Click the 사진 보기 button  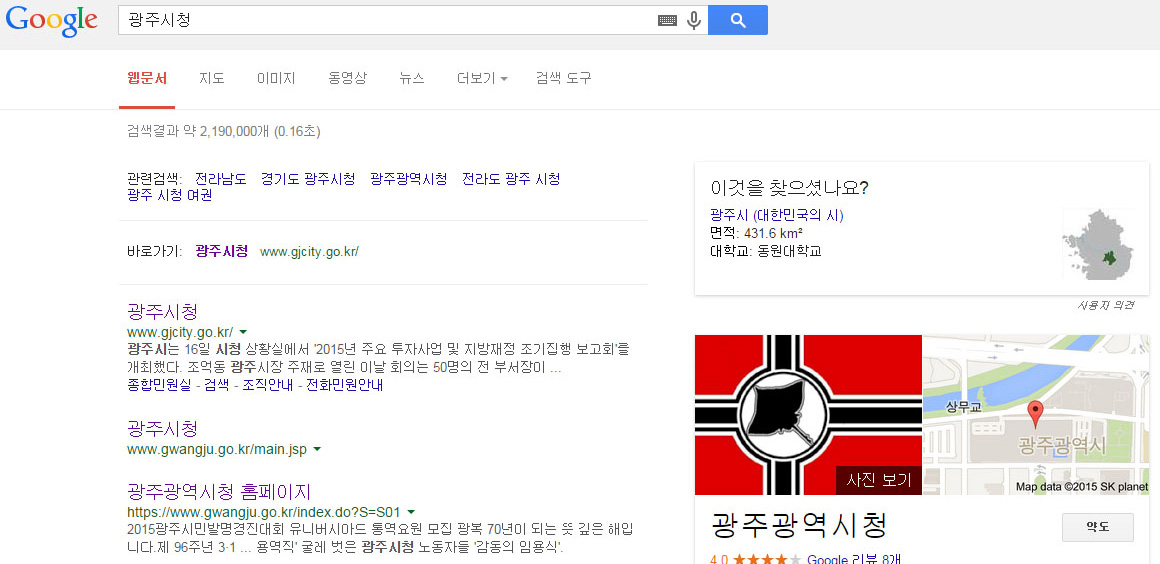[x=879, y=480]
